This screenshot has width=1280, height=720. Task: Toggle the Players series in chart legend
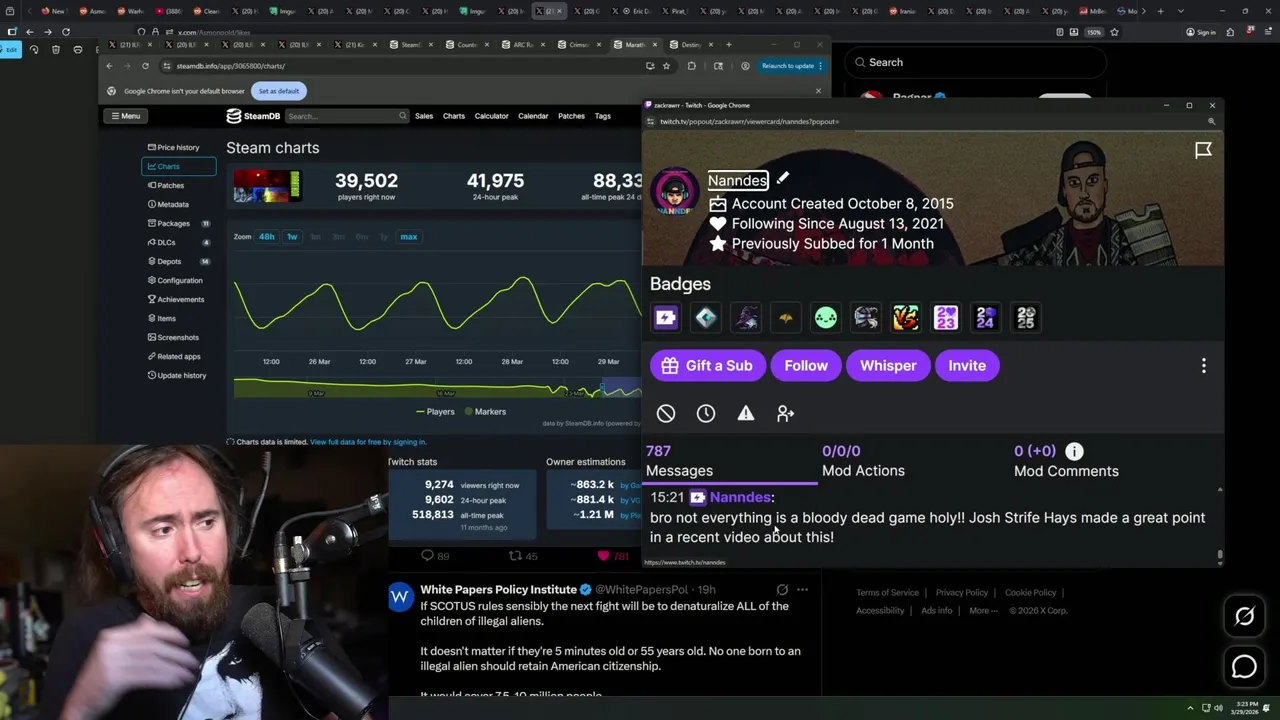[x=435, y=411]
